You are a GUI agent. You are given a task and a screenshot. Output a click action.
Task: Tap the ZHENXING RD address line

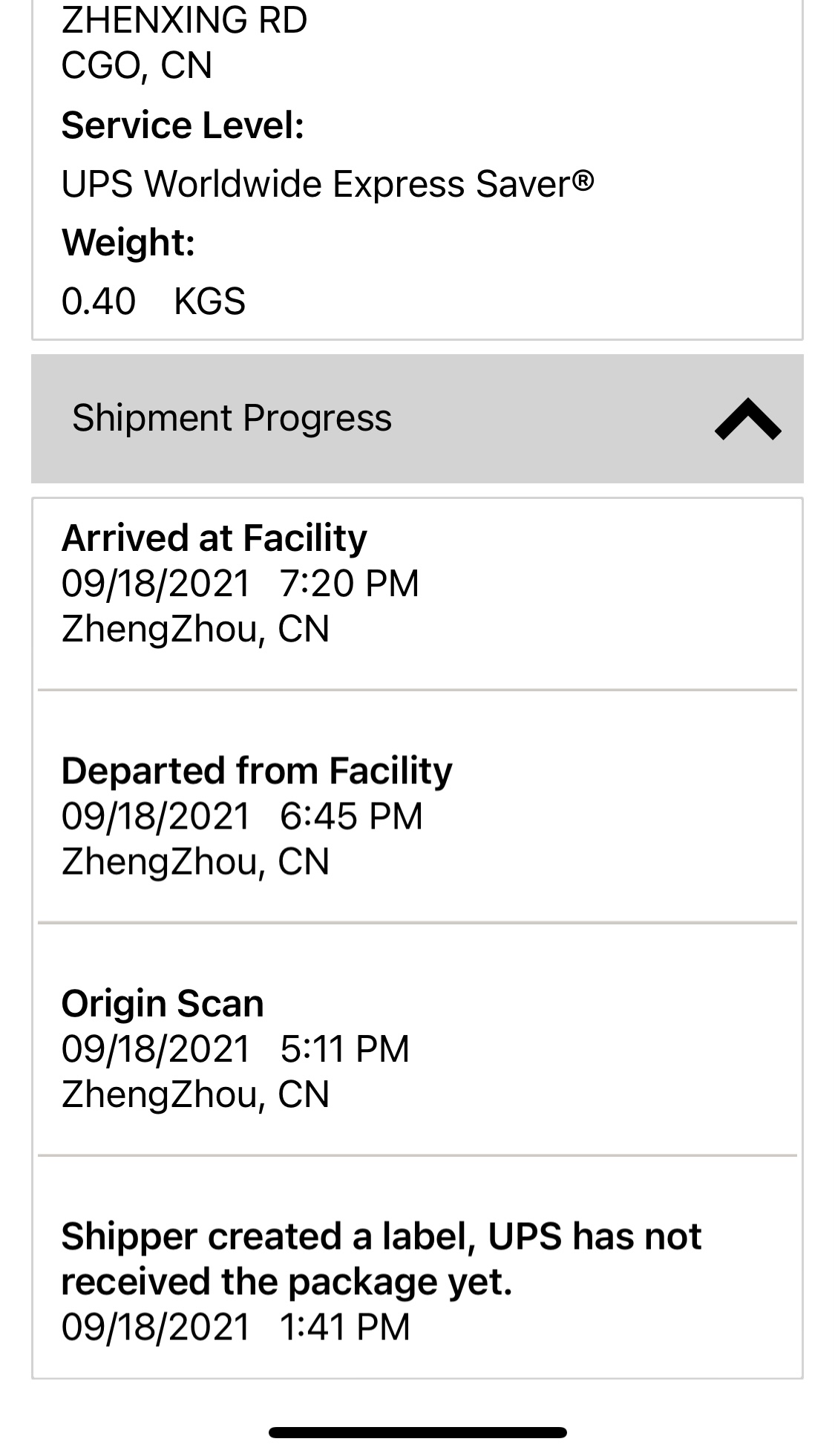click(x=184, y=20)
